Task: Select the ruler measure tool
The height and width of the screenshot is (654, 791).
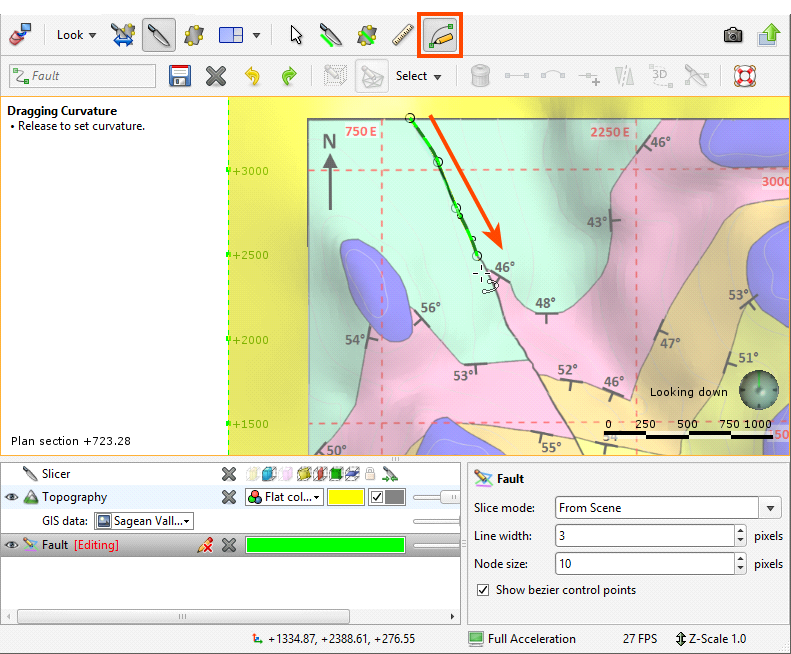Action: 403,35
